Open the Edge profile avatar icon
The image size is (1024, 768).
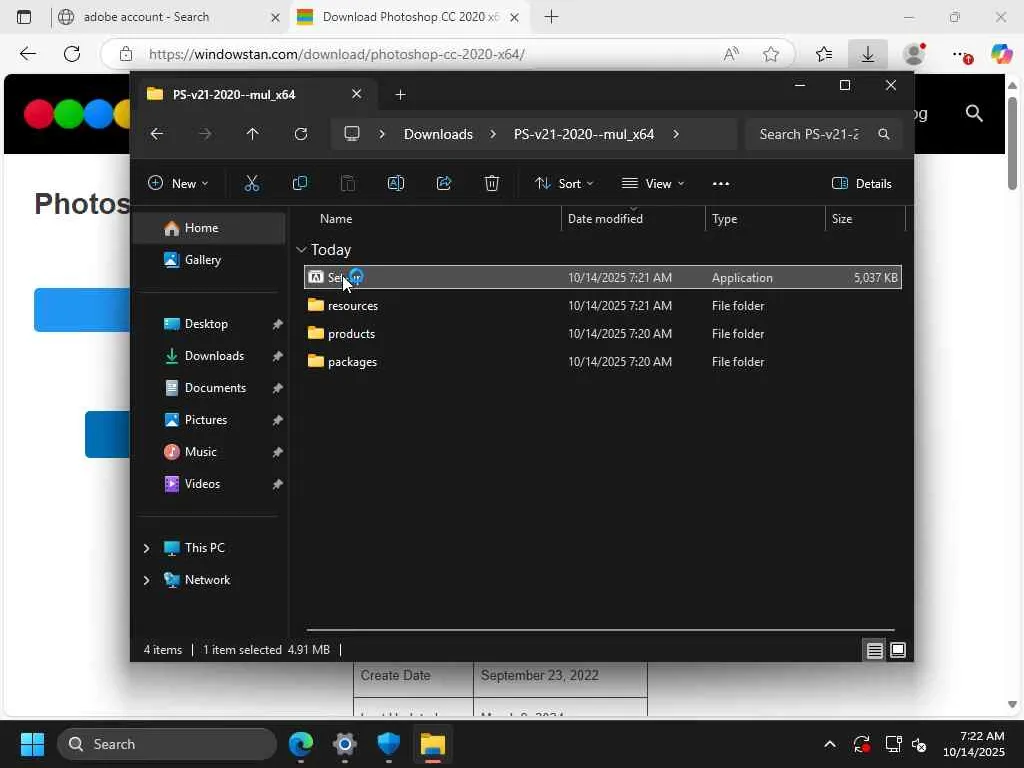[914, 54]
